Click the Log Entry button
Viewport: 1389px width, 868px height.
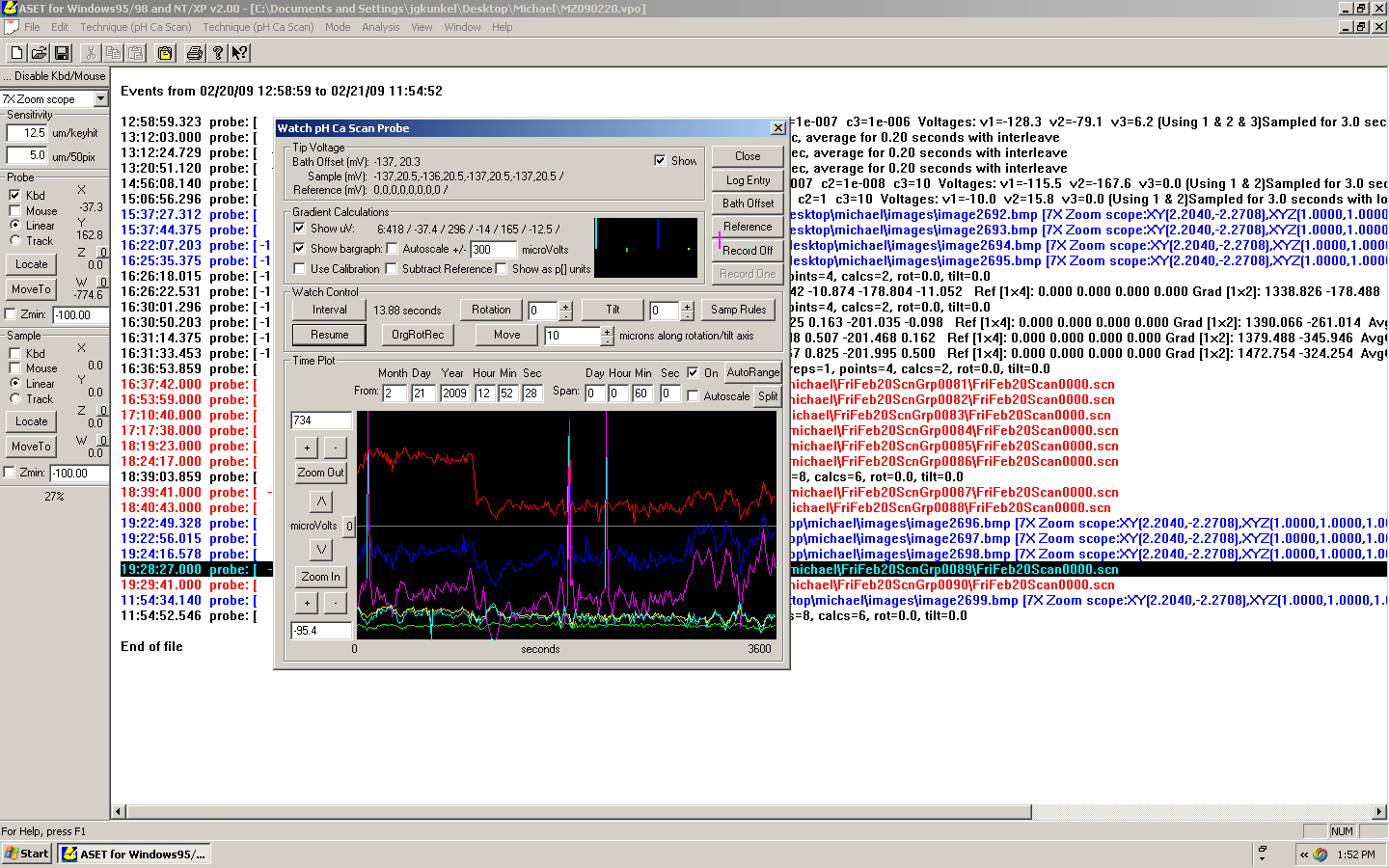pyautogui.click(x=749, y=180)
